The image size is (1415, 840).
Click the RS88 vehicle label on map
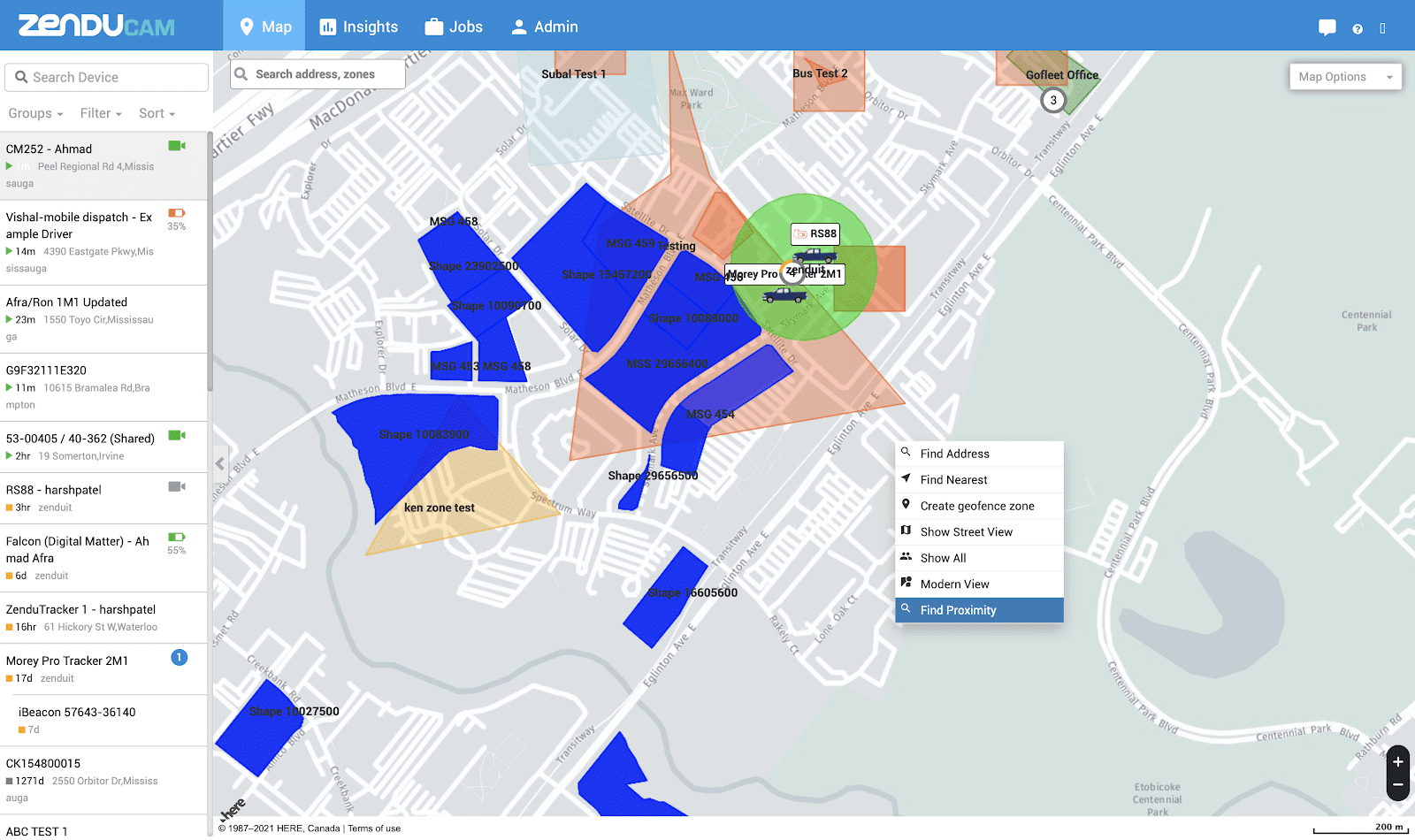pyautogui.click(x=815, y=233)
